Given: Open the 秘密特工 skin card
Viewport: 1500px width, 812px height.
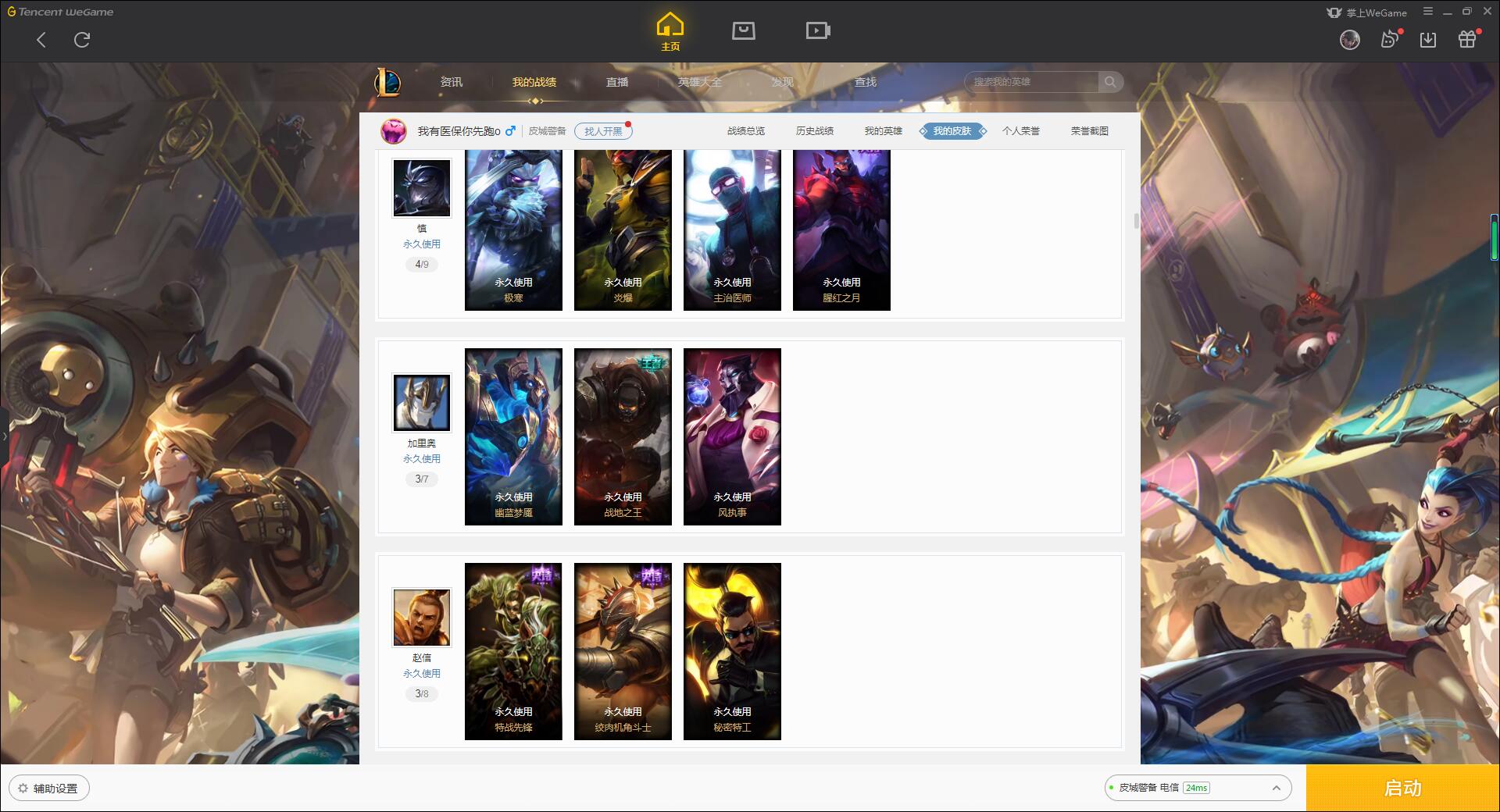Looking at the screenshot, I should (732, 651).
